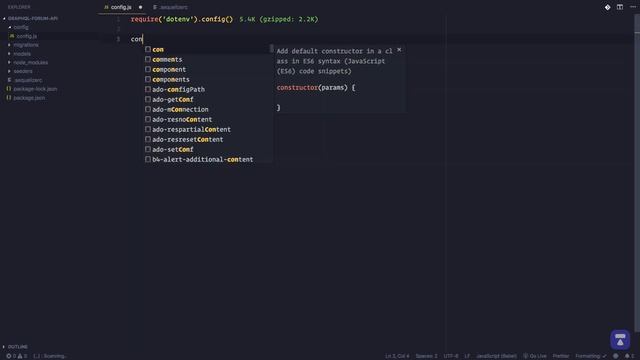The image size is (640, 360).
Task: Change indentation via 'Spaces: 2'
Action: pos(427,356)
